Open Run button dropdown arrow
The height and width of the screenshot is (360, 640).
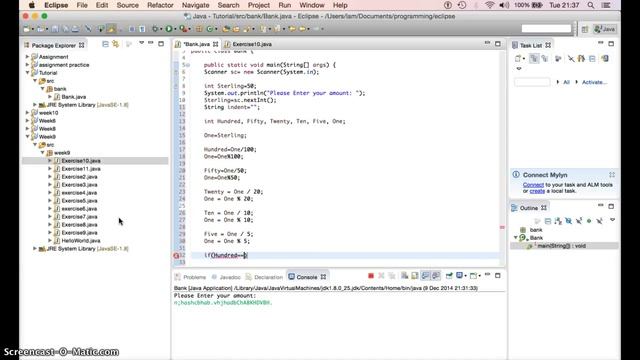(175, 29)
